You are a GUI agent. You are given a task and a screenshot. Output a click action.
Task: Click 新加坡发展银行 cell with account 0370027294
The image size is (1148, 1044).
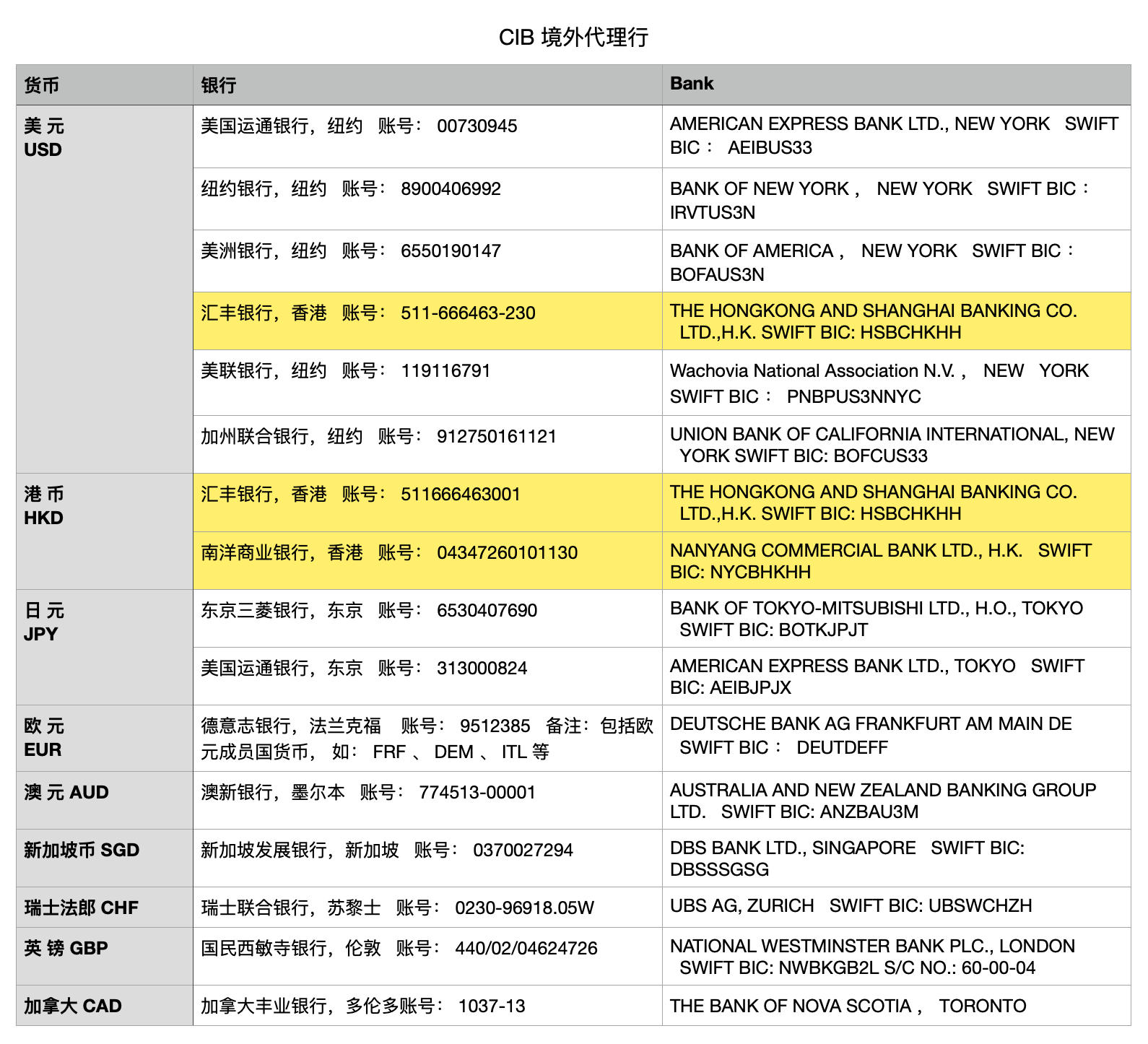[427, 858]
